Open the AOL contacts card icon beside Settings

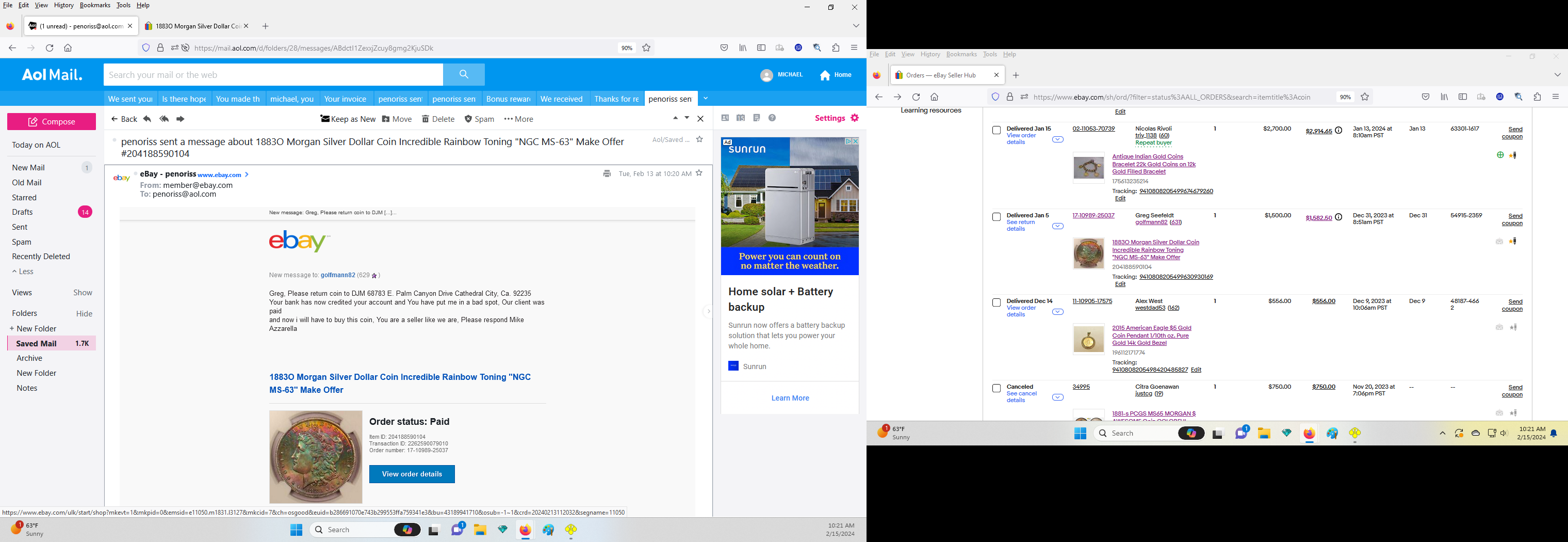click(725, 118)
